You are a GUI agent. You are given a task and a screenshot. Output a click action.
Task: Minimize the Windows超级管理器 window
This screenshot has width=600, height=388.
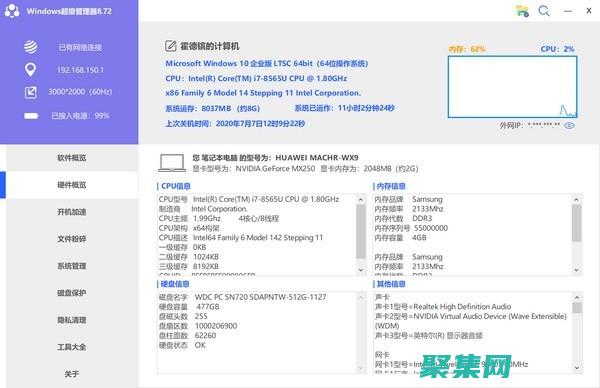[568, 11]
